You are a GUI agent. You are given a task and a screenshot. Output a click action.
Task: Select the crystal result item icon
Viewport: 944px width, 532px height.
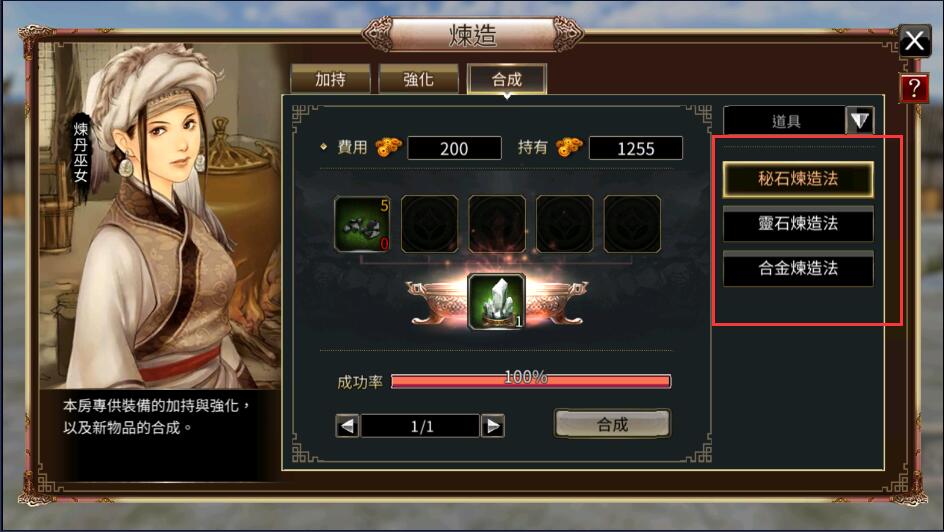tap(497, 302)
